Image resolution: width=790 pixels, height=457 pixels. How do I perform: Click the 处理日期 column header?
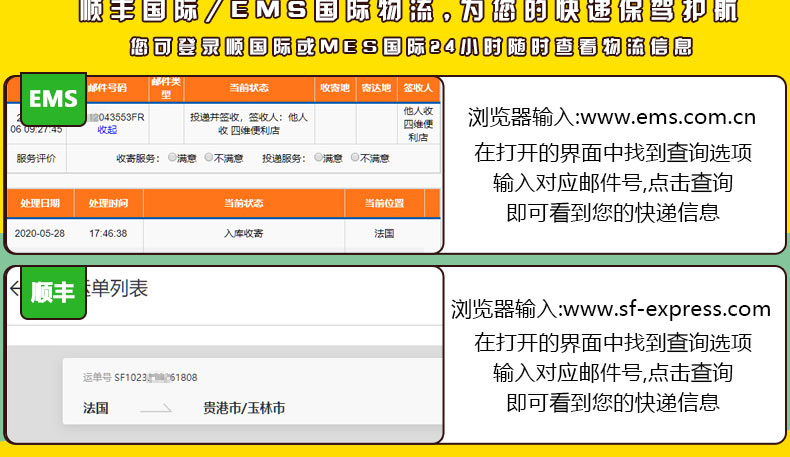tap(40, 204)
